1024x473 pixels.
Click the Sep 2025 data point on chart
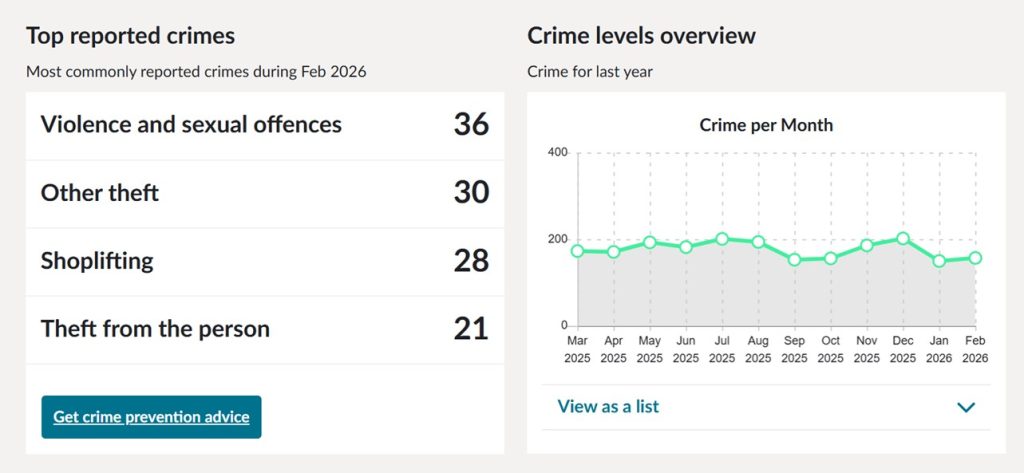click(x=794, y=259)
